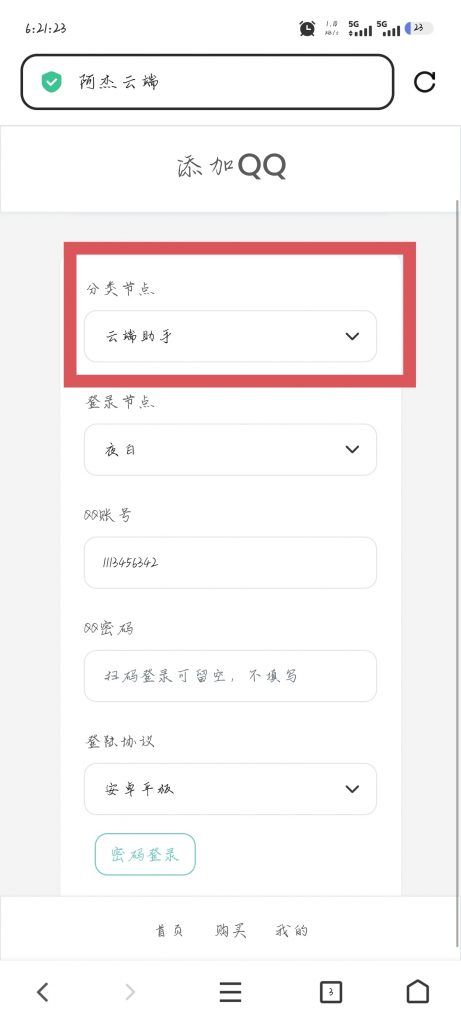Tap the chevron on the 登录节点 selector
The width and height of the screenshot is (461, 1024).
tap(352, 449)
